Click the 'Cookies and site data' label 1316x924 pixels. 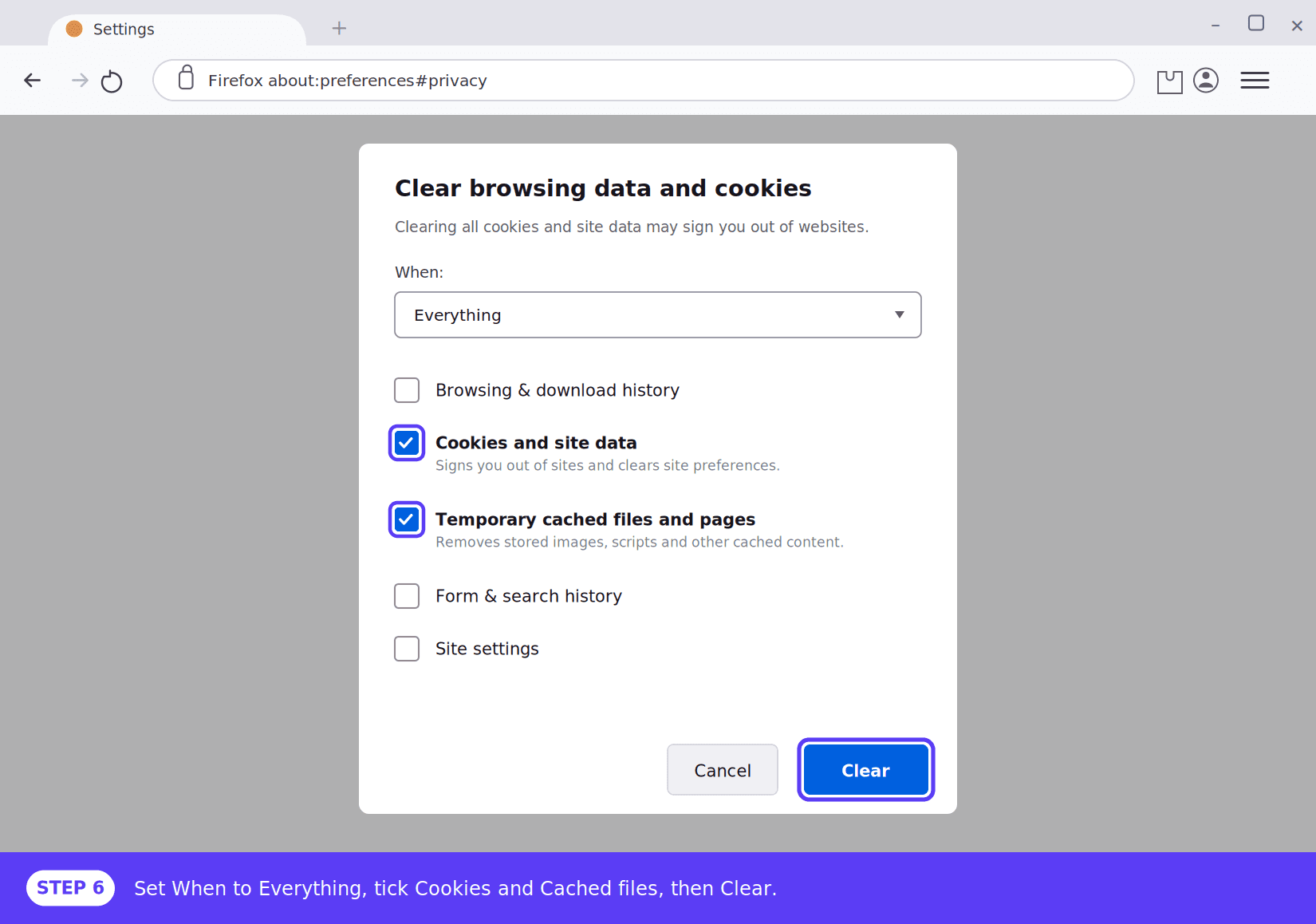tap(536, 443)
